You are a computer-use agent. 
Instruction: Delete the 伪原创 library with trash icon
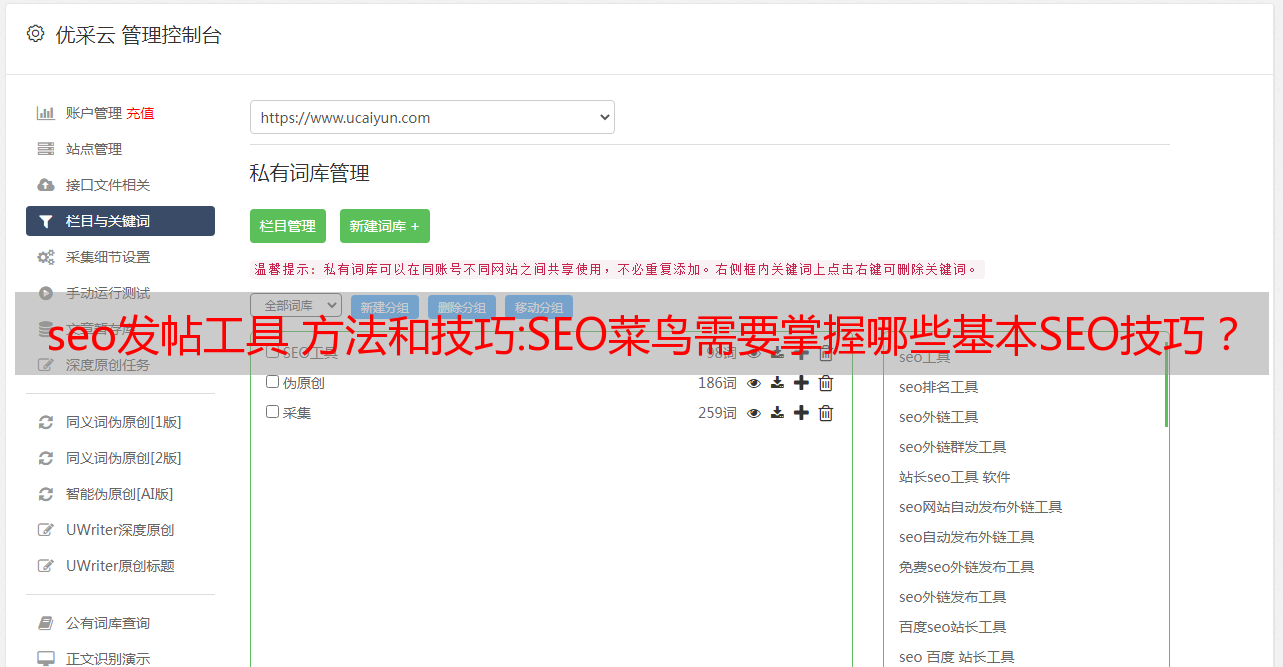[x=825, y=383]
